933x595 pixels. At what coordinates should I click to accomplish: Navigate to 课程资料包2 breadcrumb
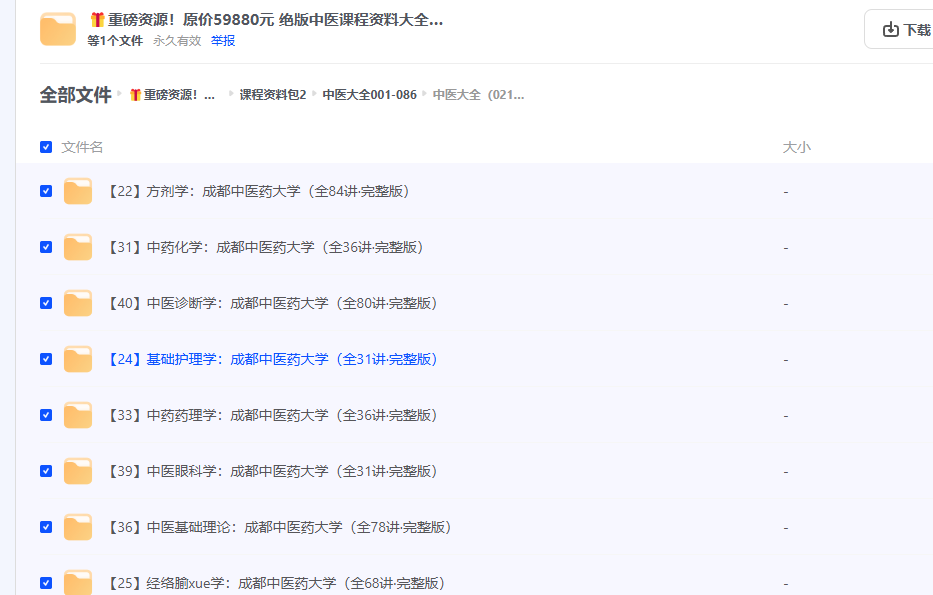[x=273, y=95]
